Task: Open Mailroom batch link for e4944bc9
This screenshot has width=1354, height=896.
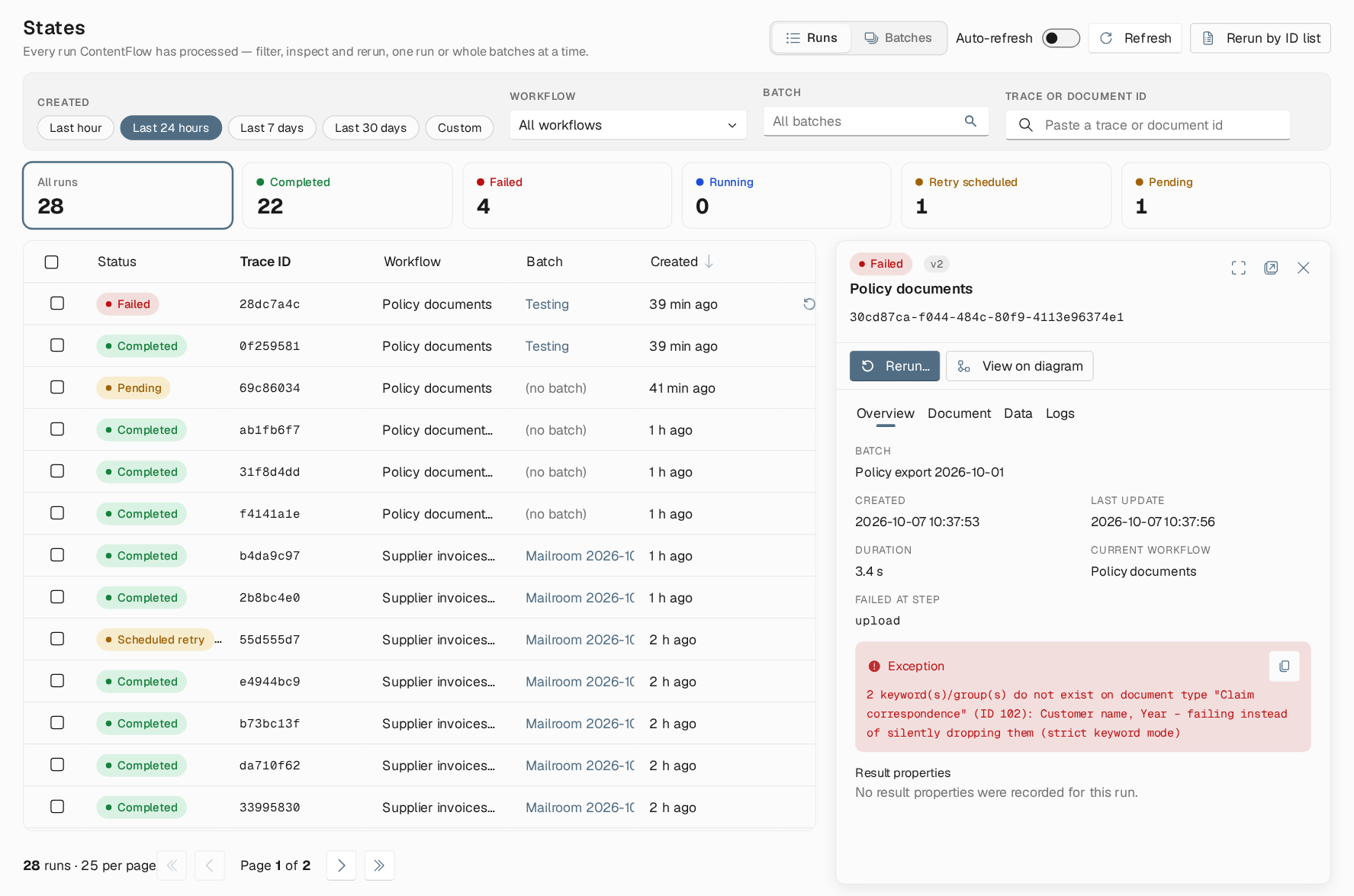Action: (x=580, y=682)
